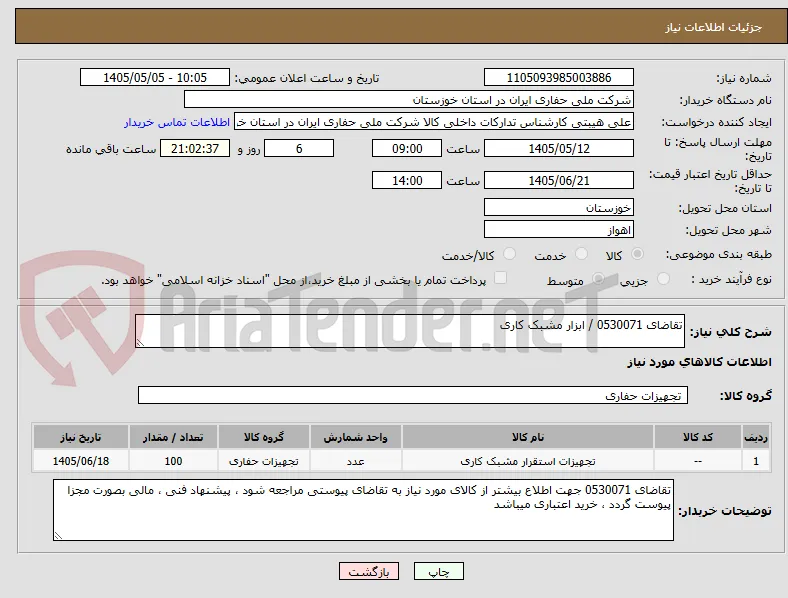Toggle Islamic treasury bonds payment checkbox

pyautogui.click(x=500, y=278)
